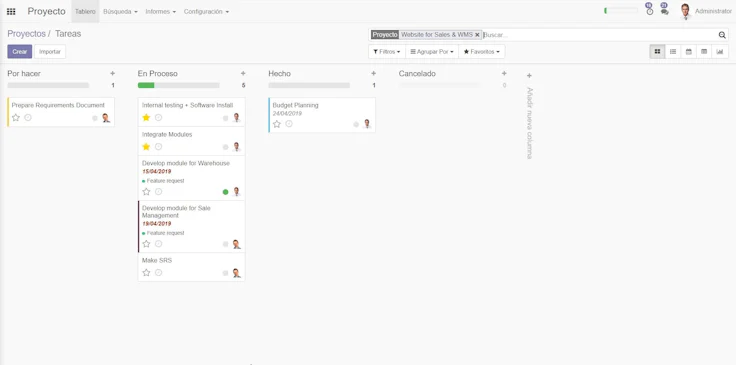Toggle kanban state dot on Prepare Requirements Document

pyautogui.click(x=95, y=118)
